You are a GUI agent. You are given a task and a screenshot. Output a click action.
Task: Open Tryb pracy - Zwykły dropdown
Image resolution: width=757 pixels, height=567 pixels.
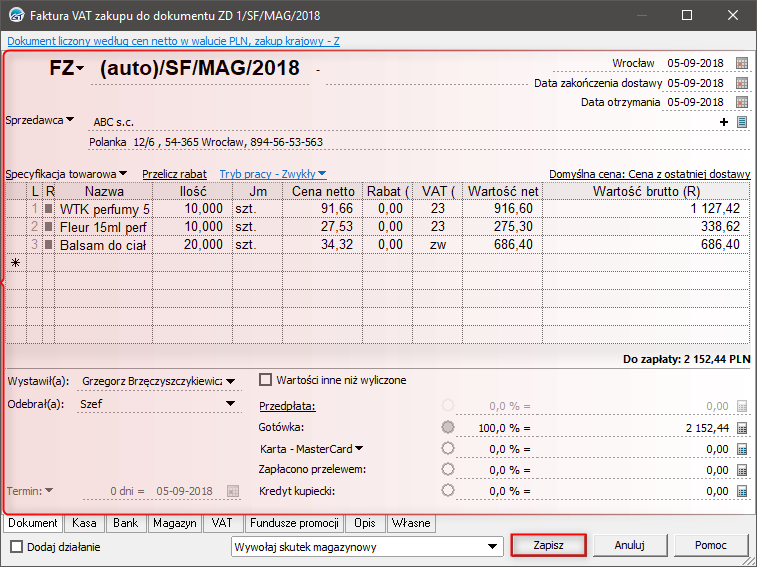coord(273,174)
